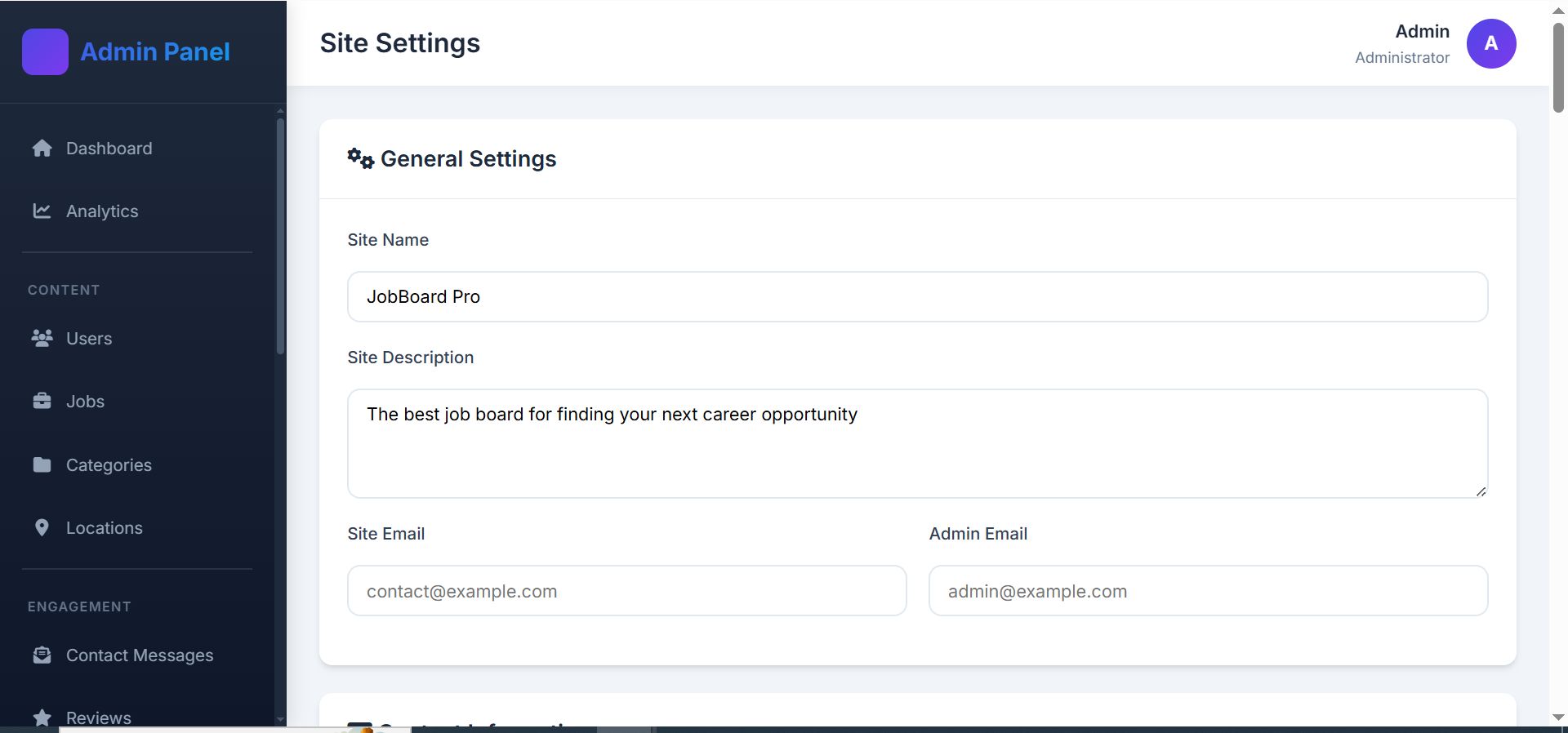The image size is (1568, 733).
Task: Open the Contact Messages section
Action: pyautogui.click(x=140, y=655)
